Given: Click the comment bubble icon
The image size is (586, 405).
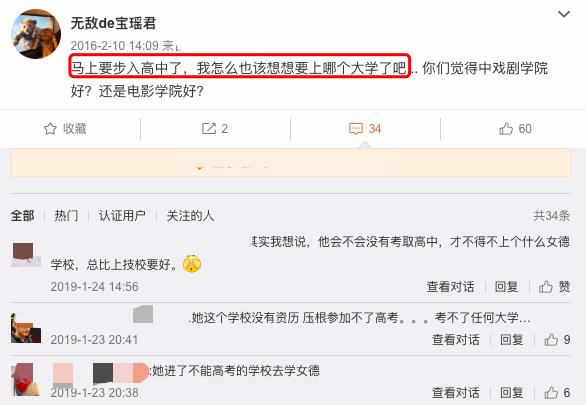Looking at the screenshot, I should (x=355, y=129).
